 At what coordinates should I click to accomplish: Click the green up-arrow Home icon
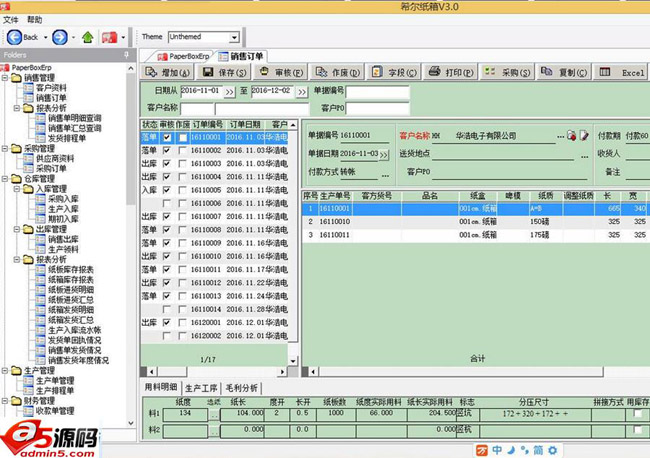click(88, 37)
